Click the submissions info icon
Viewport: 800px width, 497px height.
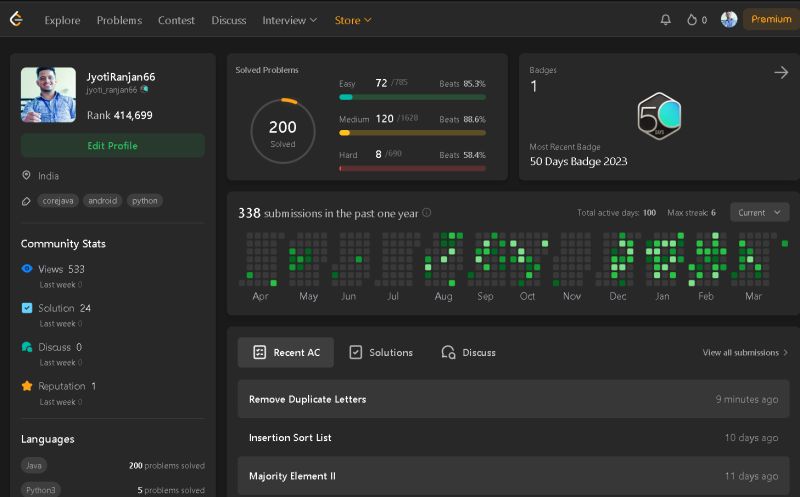point(427,212)
